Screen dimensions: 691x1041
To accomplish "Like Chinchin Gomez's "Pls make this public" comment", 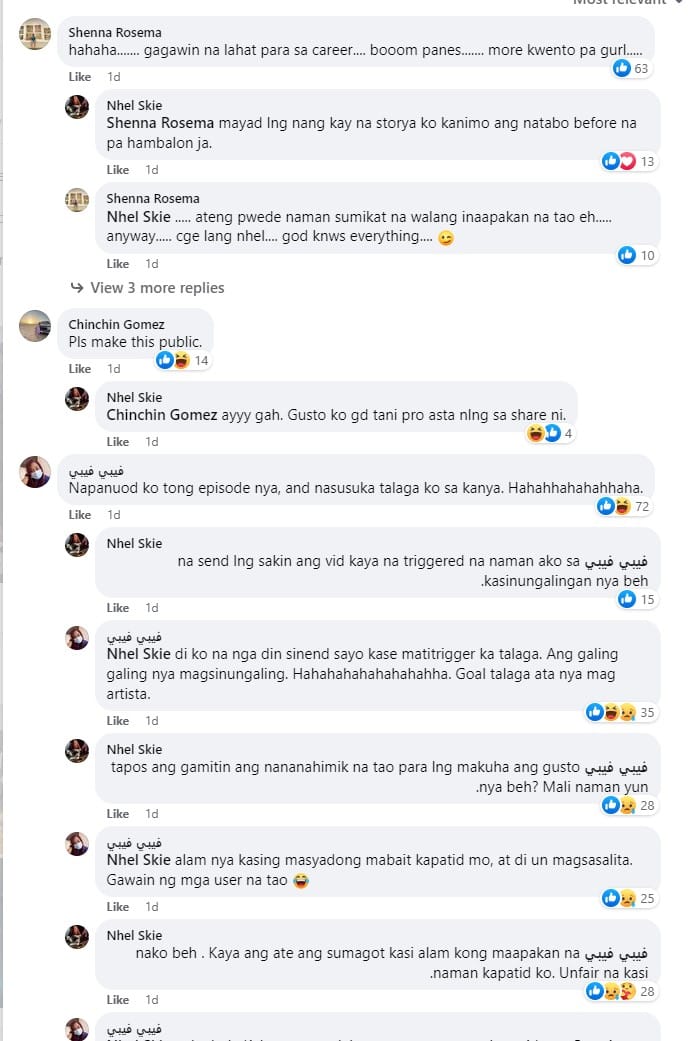I will (x=79, y=369).
